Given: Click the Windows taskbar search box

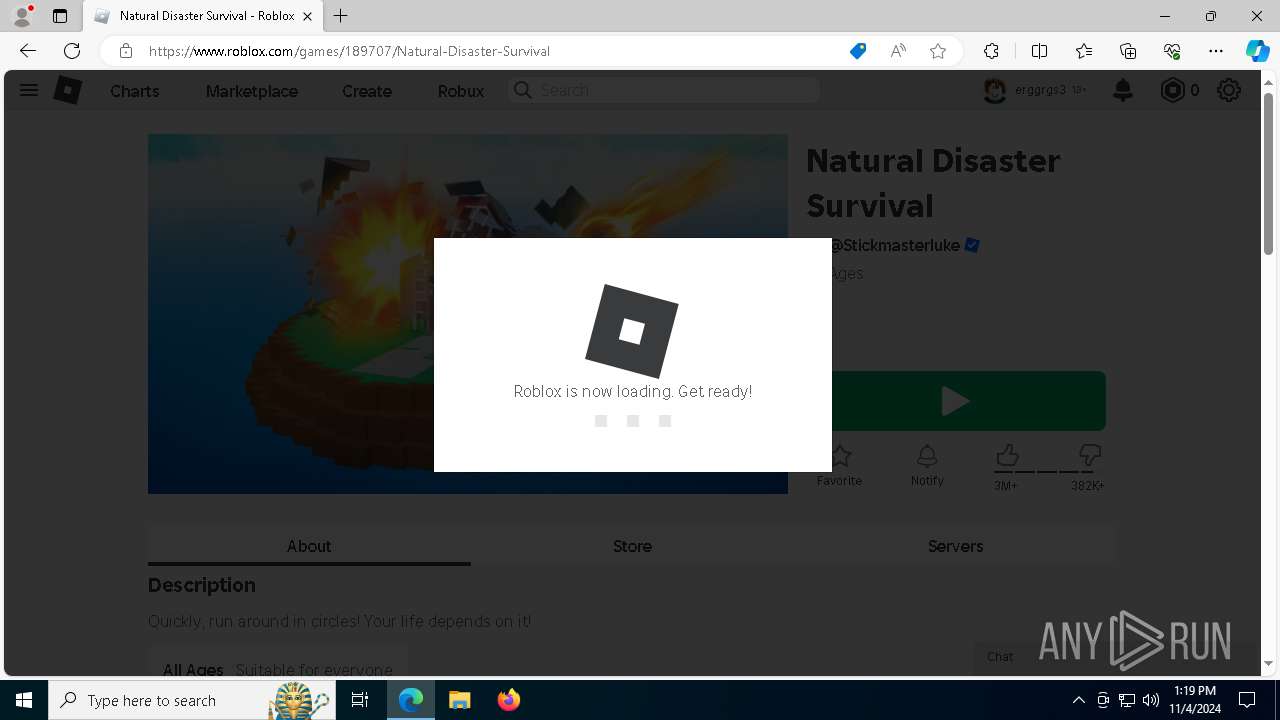Looking at the screenshot, I should pyautogui.click(x=190, y=700).
